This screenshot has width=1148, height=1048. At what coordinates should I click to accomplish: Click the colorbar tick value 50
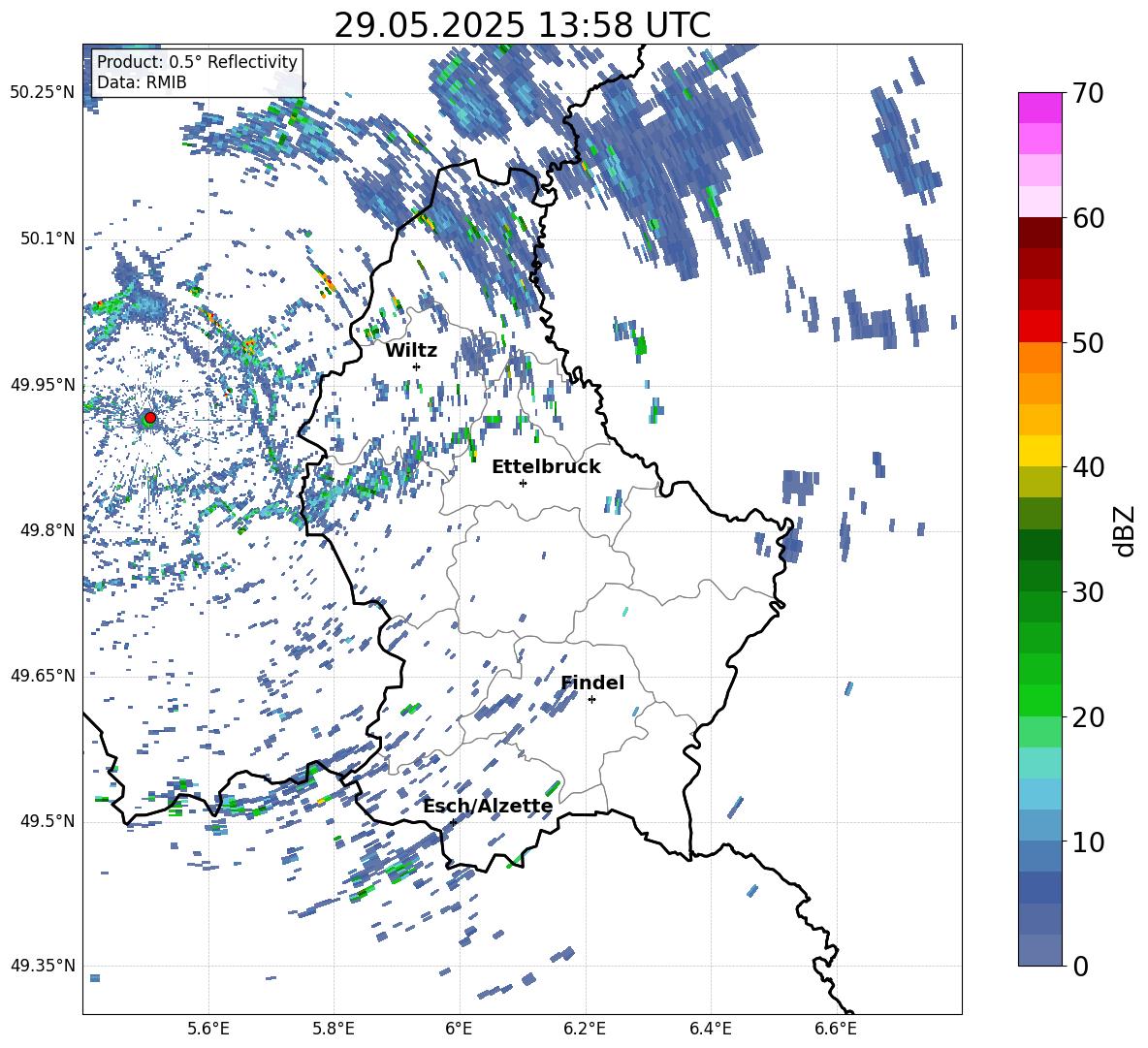[1087, 343]
